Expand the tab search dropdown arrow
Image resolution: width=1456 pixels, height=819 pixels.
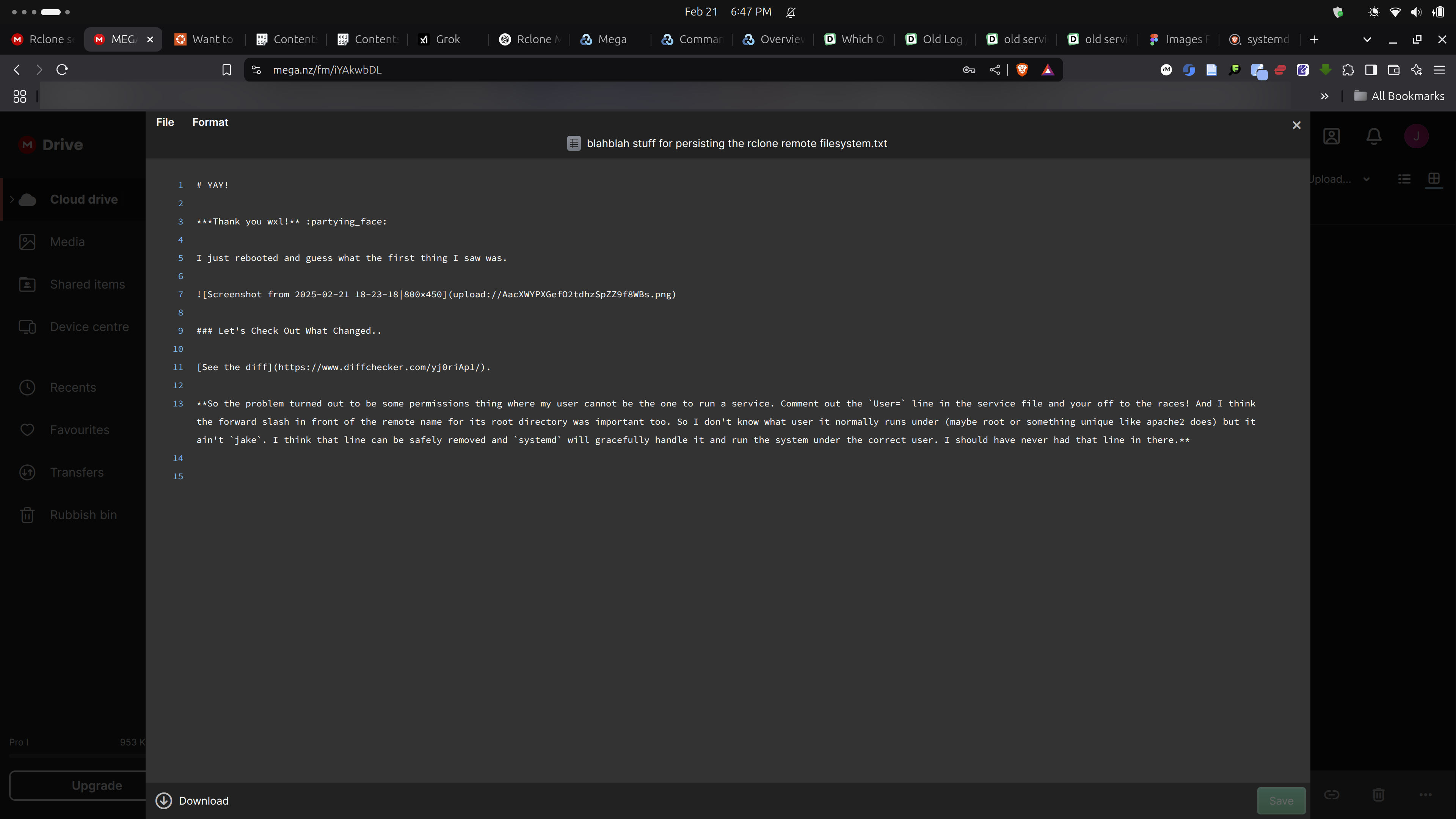[x=1367, y=39]
